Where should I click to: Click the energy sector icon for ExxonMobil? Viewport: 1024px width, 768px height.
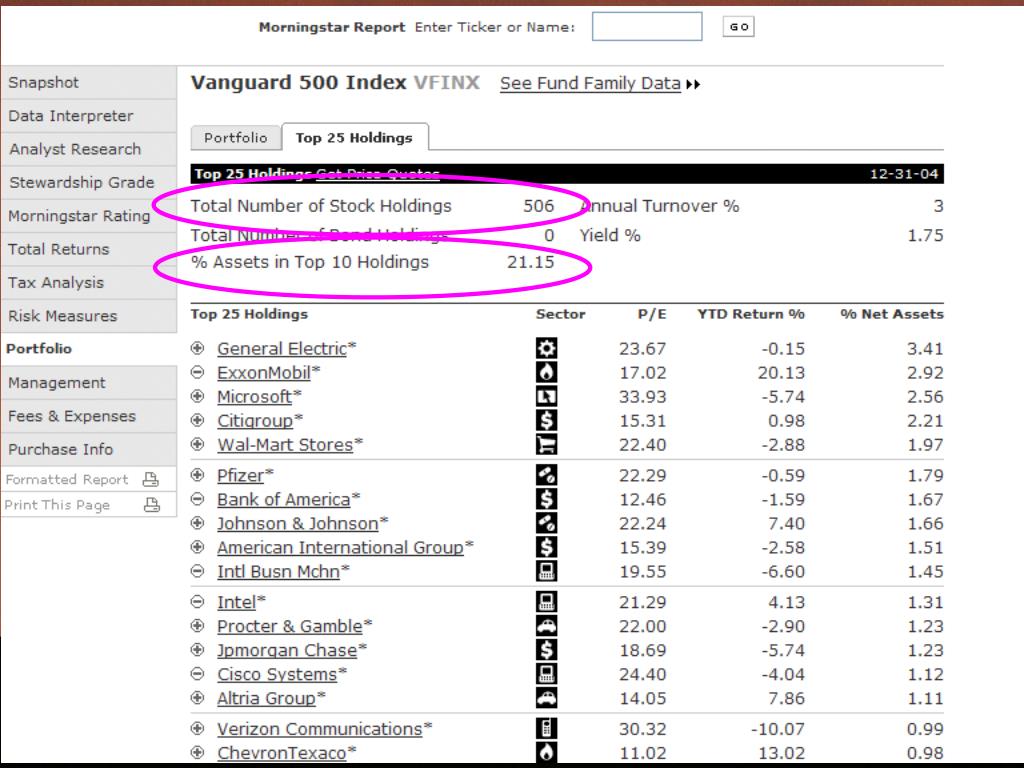[547, 372]
